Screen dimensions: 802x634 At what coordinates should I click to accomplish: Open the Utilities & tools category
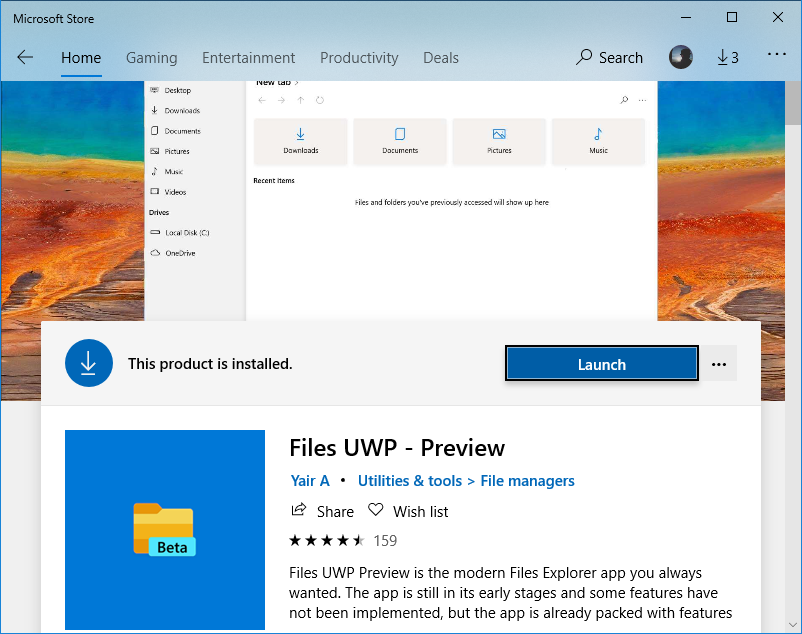pyautogui.click(x=410, y=481)
